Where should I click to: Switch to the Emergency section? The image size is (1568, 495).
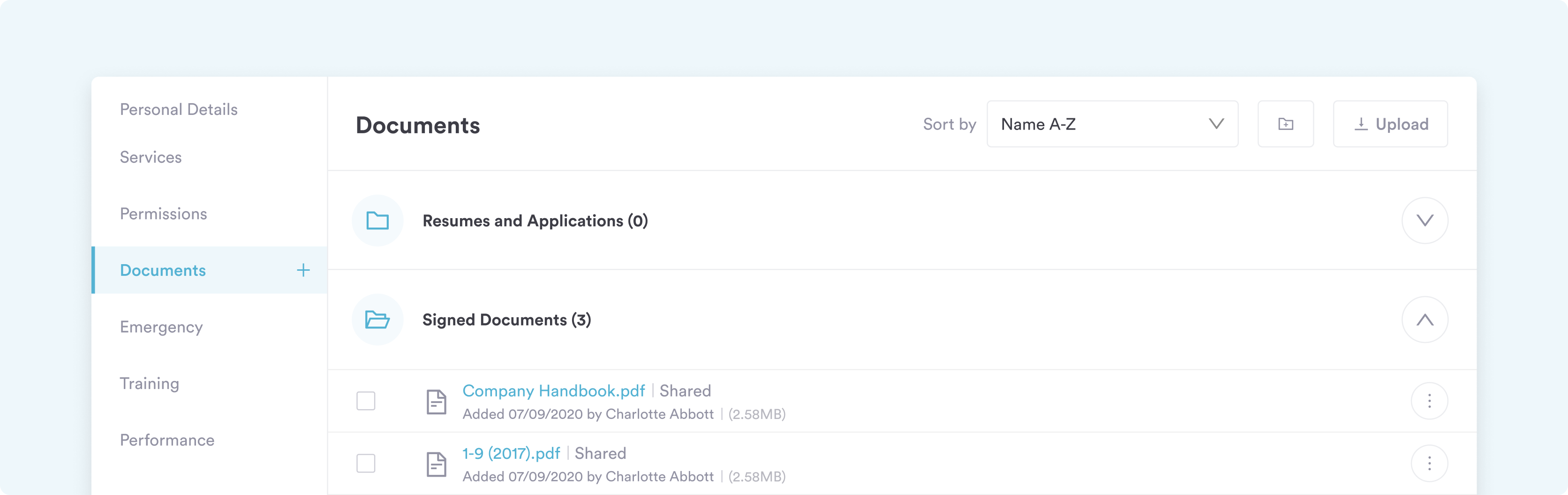(x=161, y=327)
